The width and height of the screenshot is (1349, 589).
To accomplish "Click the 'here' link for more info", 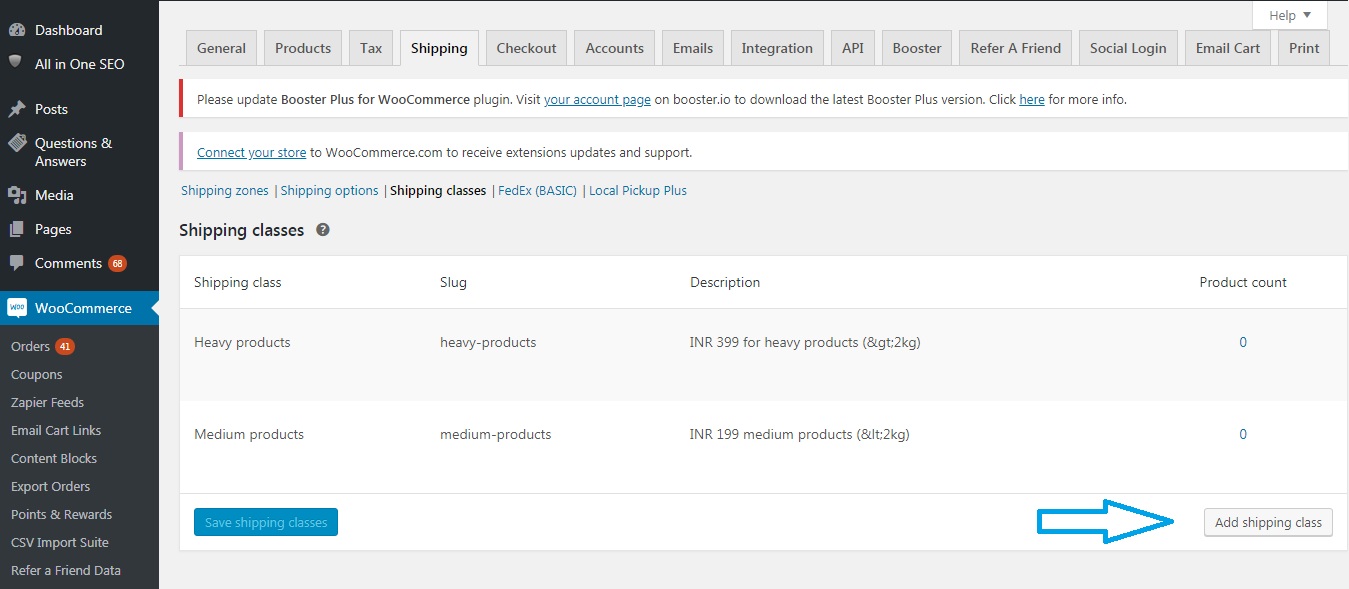I will (x=1032, y=99).
